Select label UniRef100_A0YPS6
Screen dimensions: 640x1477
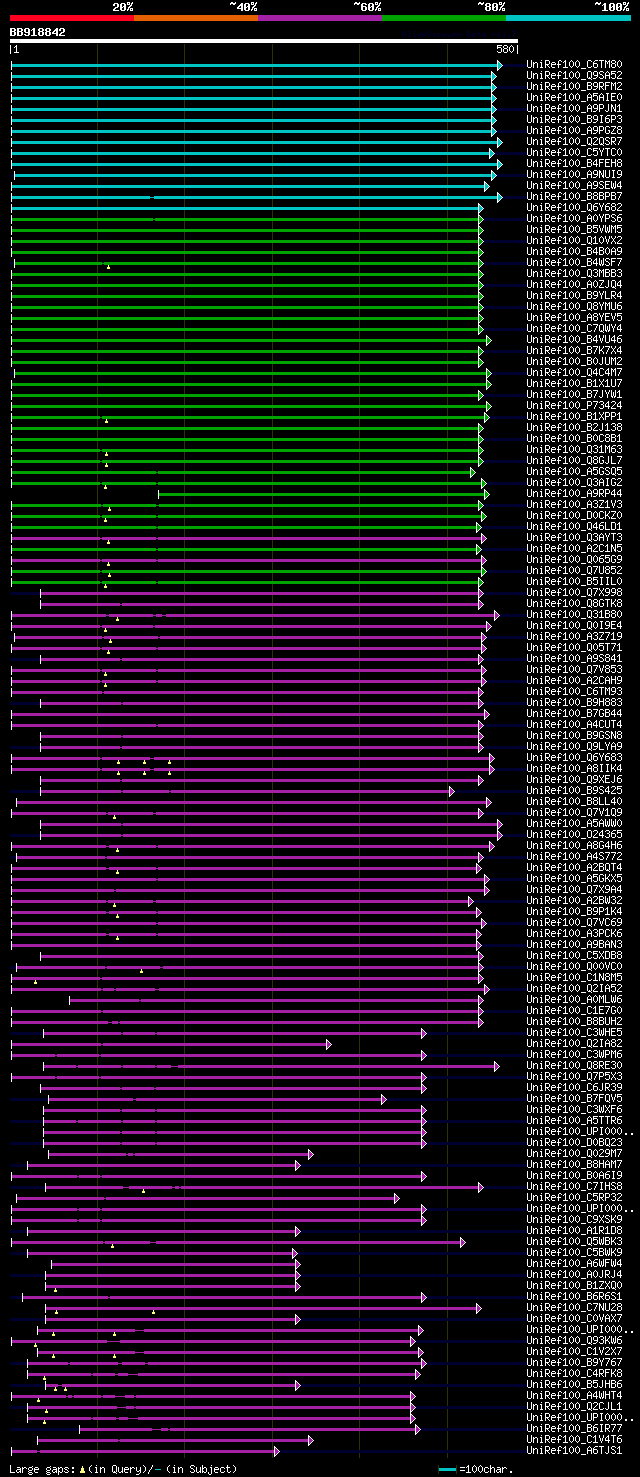pyautogui.click(x=574, y=219)
